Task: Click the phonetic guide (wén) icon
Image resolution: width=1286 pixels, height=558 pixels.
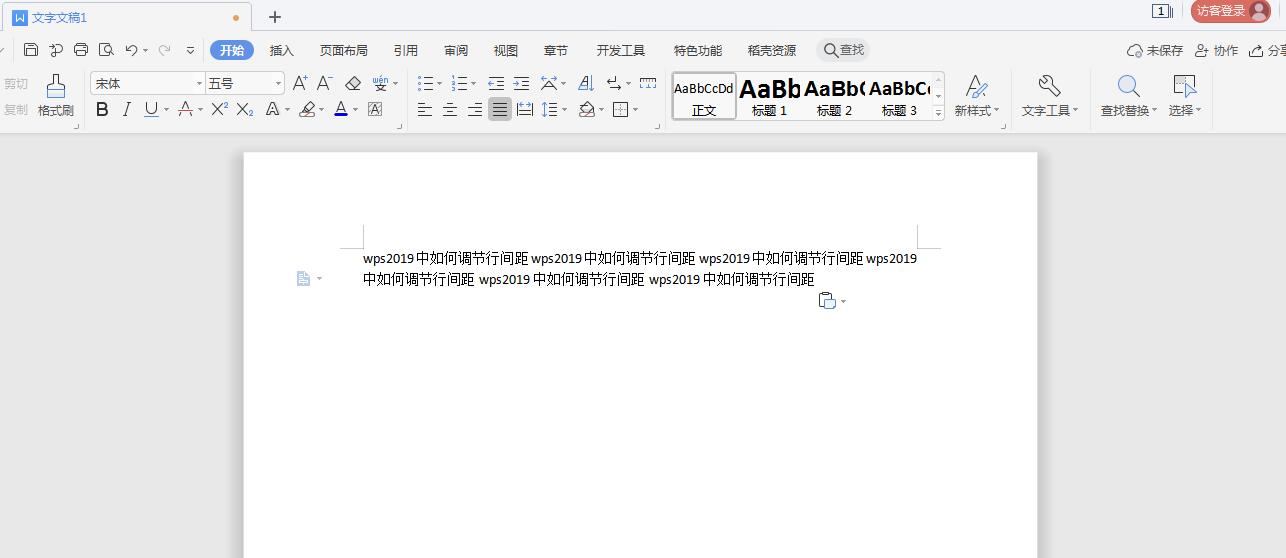Action: (x=380, y=83)
